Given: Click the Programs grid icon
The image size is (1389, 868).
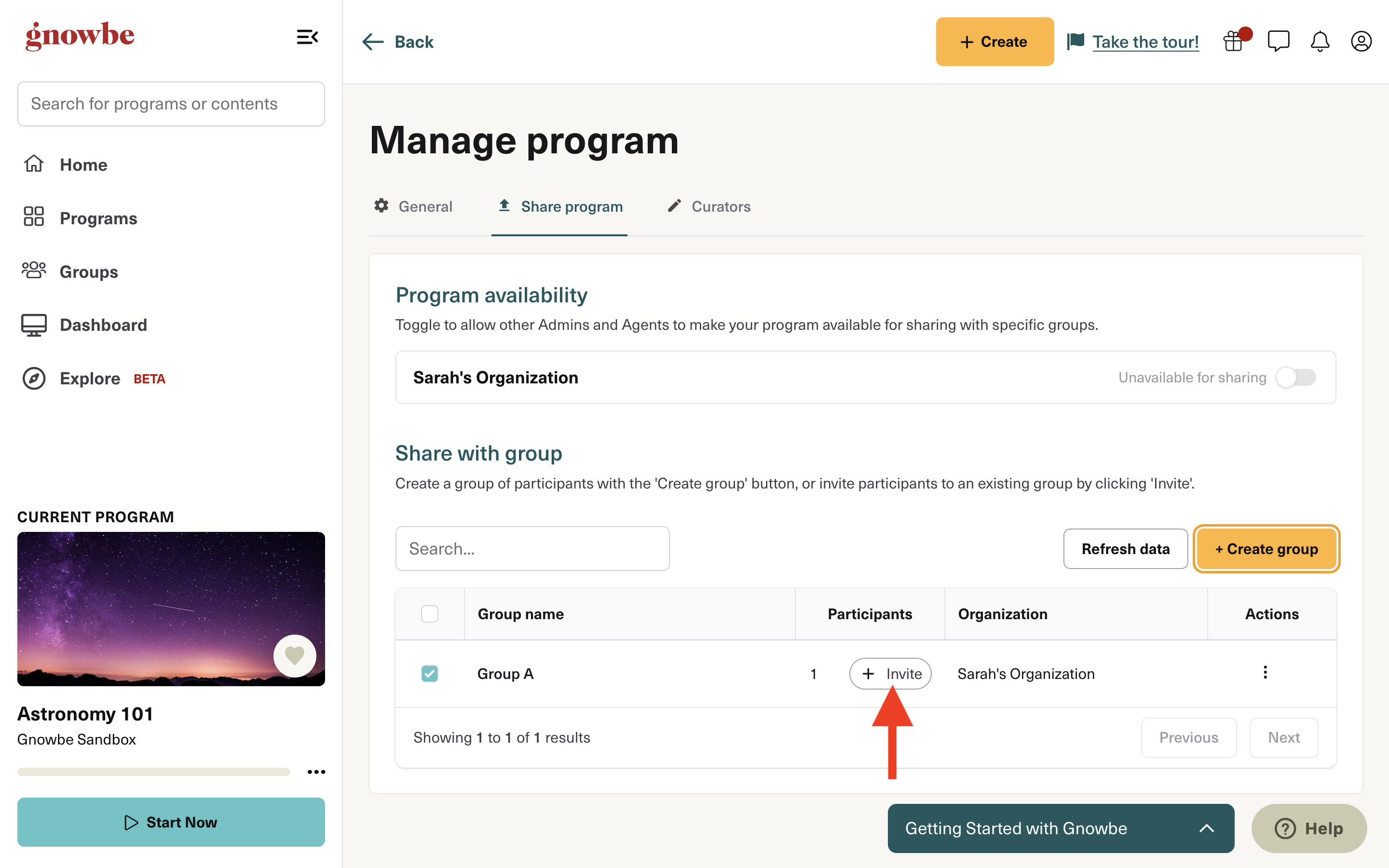Looking at the screenshot, I should tap(34, 217).
